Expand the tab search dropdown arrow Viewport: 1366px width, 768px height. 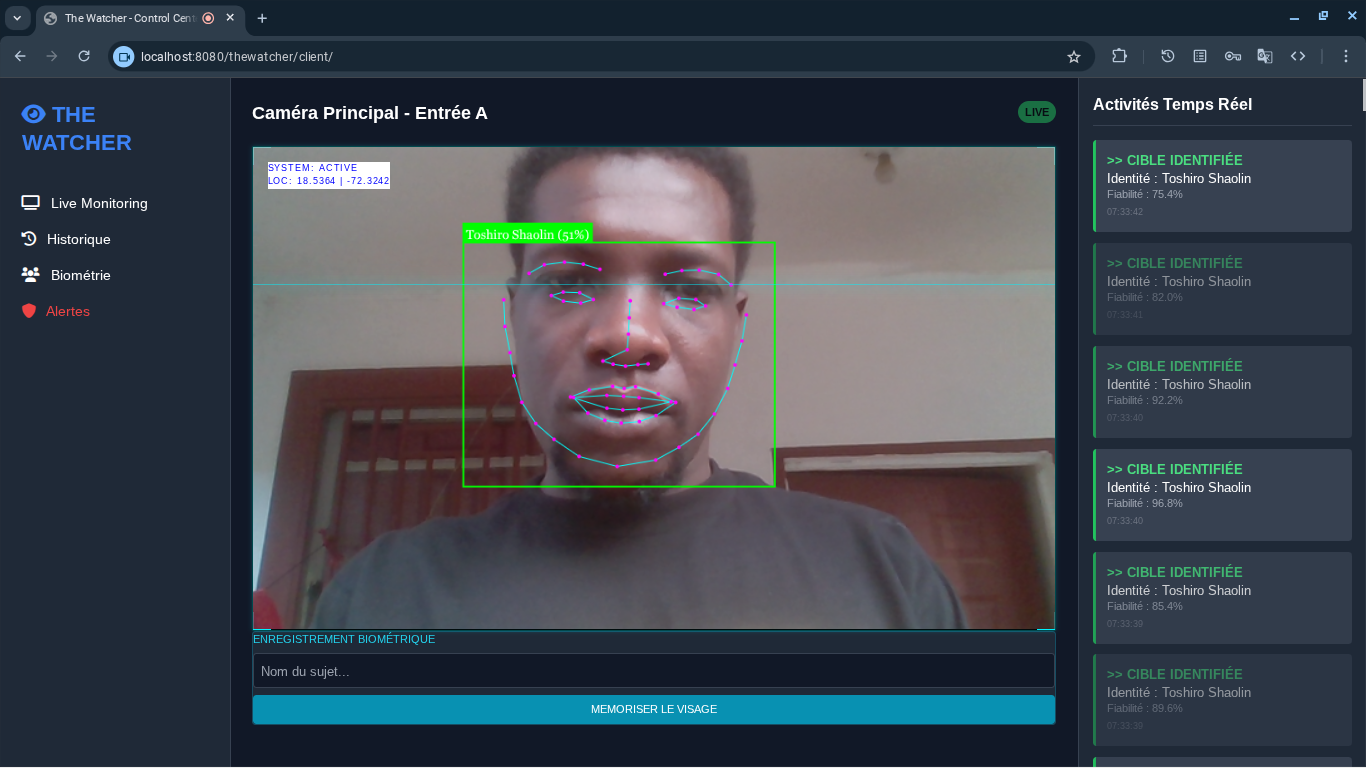click(17, 18)
